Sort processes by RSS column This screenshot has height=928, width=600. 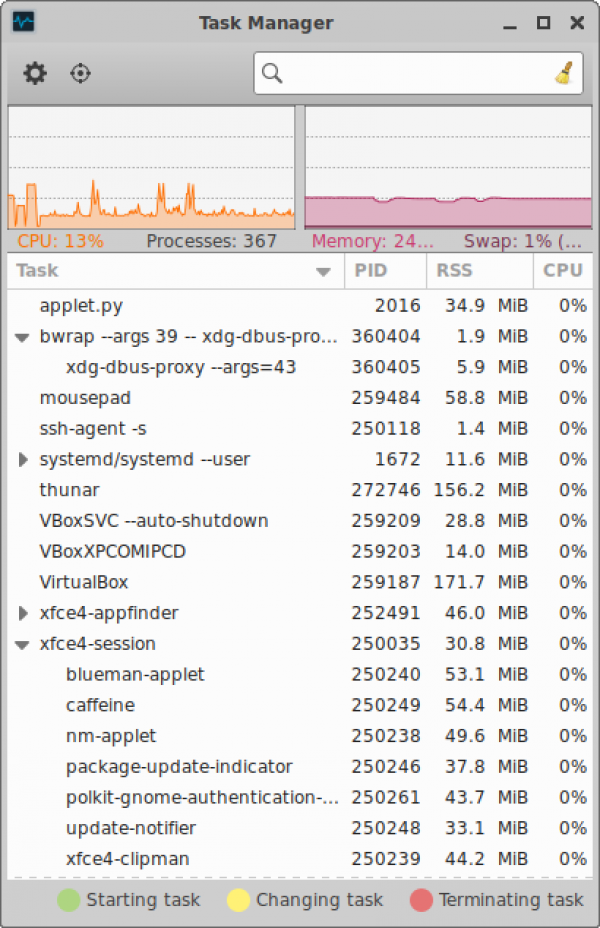[478, 271]
